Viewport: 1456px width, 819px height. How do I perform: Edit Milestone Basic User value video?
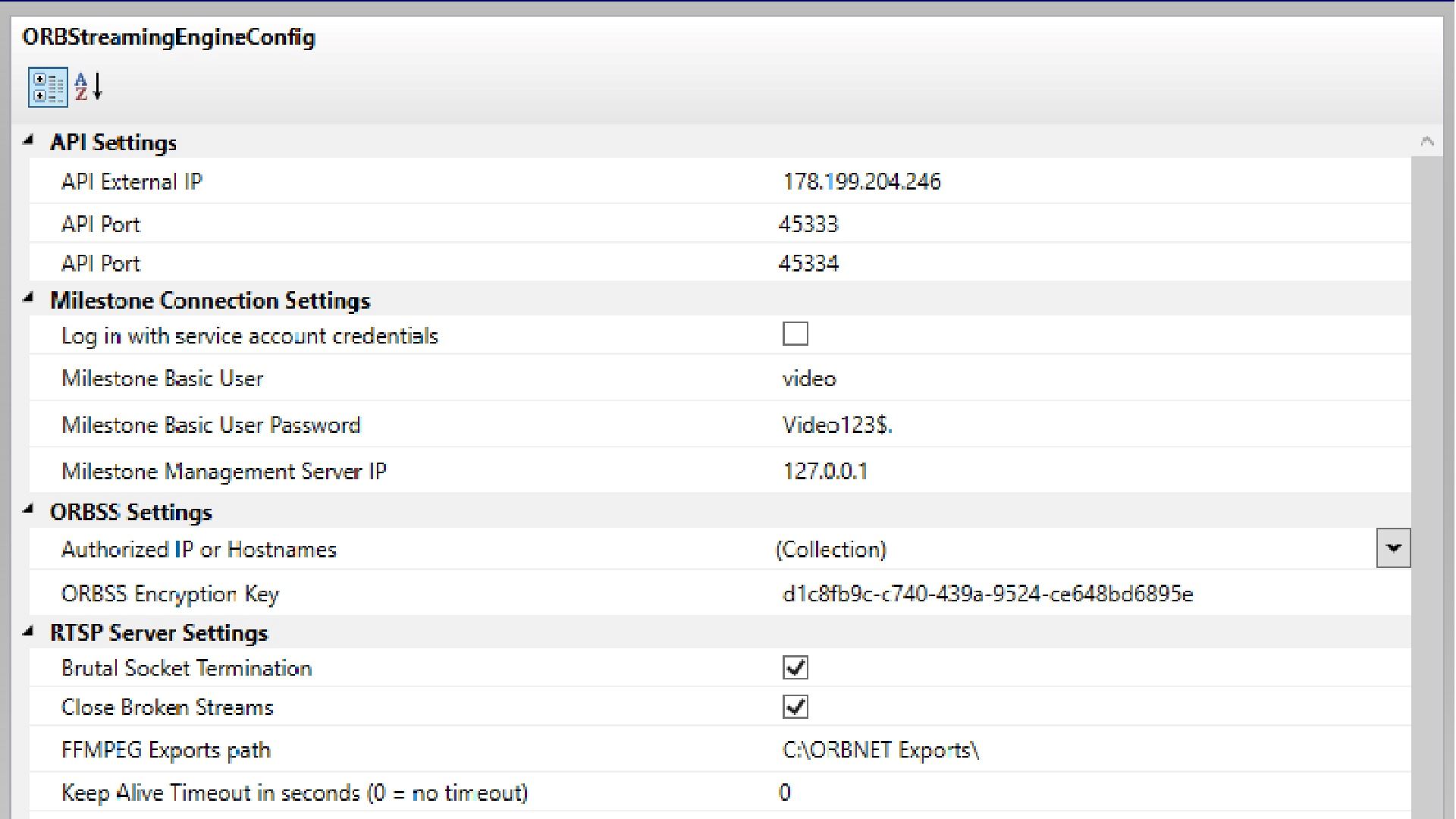pos(809,378)
